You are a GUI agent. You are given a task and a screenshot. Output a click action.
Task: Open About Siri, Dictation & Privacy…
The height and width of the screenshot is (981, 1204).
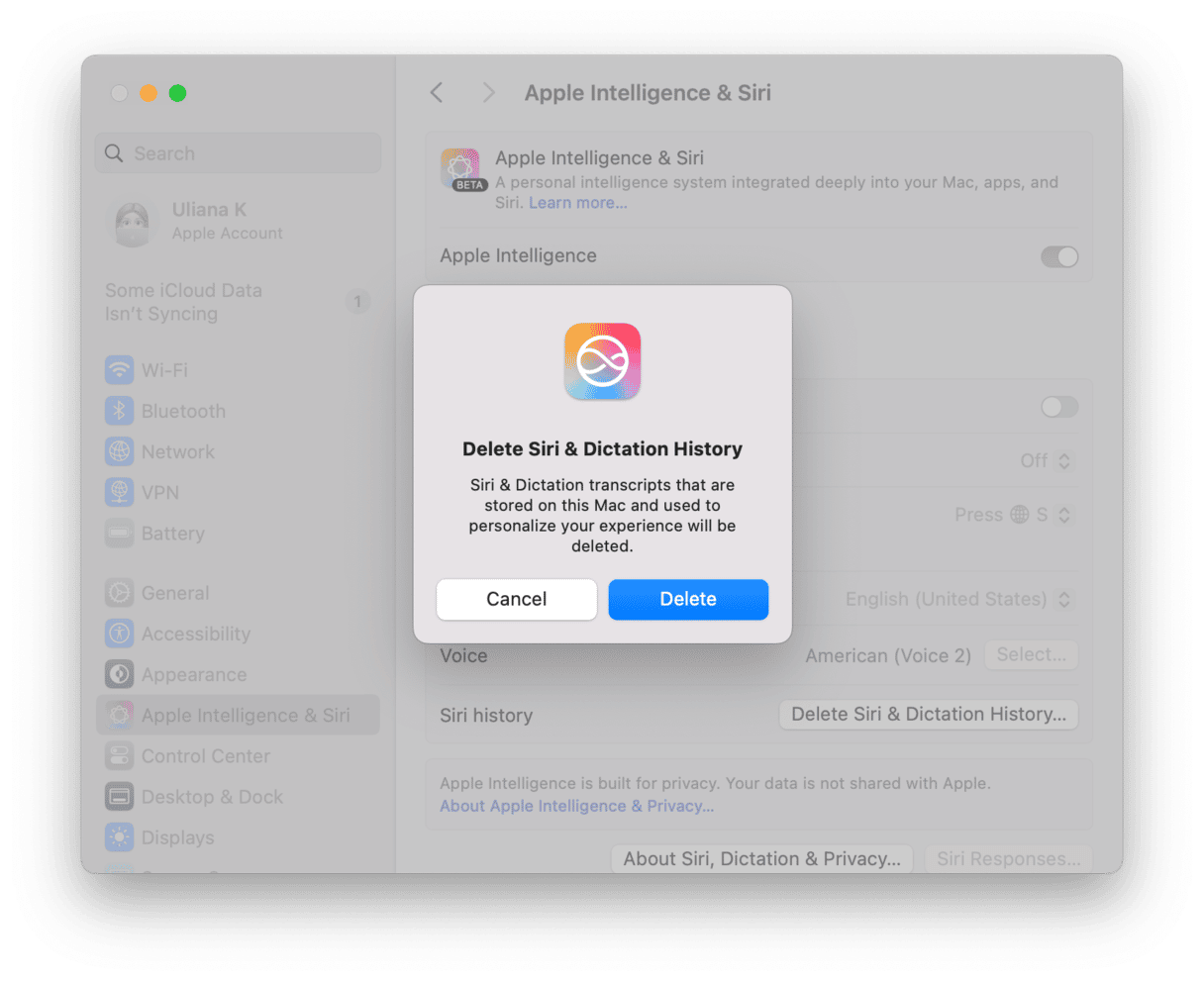pos(762,858)
